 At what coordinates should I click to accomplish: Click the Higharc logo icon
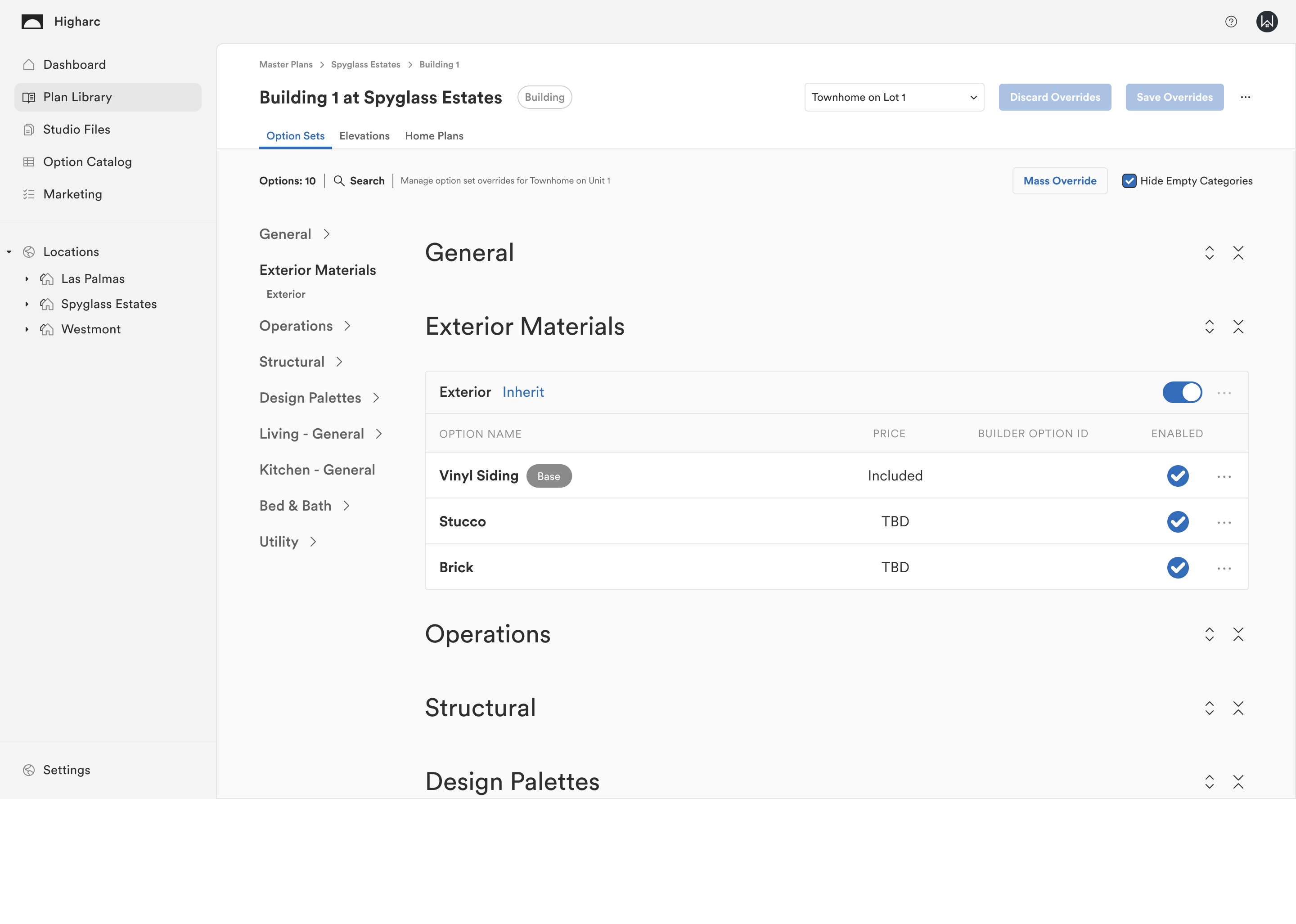pyautogui.click(x=32, y=22)
